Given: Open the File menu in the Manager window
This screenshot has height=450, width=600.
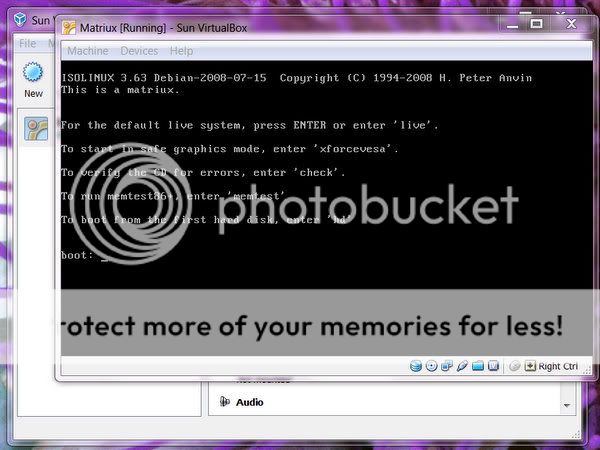Looking at the screenshot, I should point(28,43).
